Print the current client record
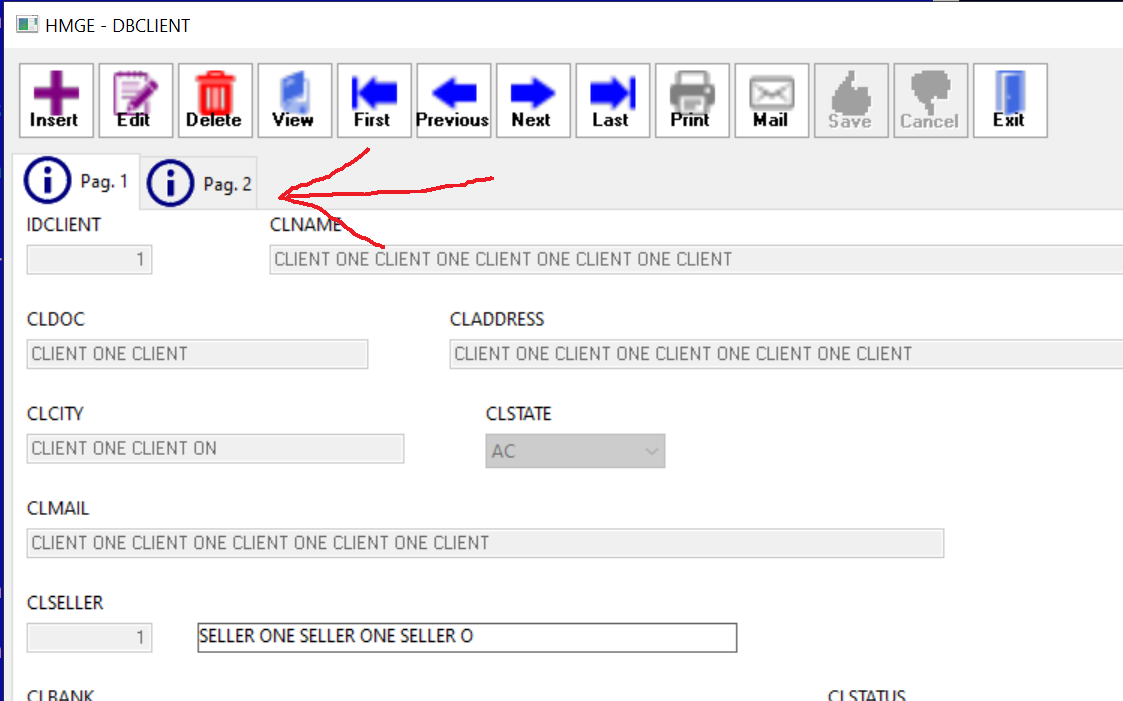1123x701 pixels. point(692,100)
